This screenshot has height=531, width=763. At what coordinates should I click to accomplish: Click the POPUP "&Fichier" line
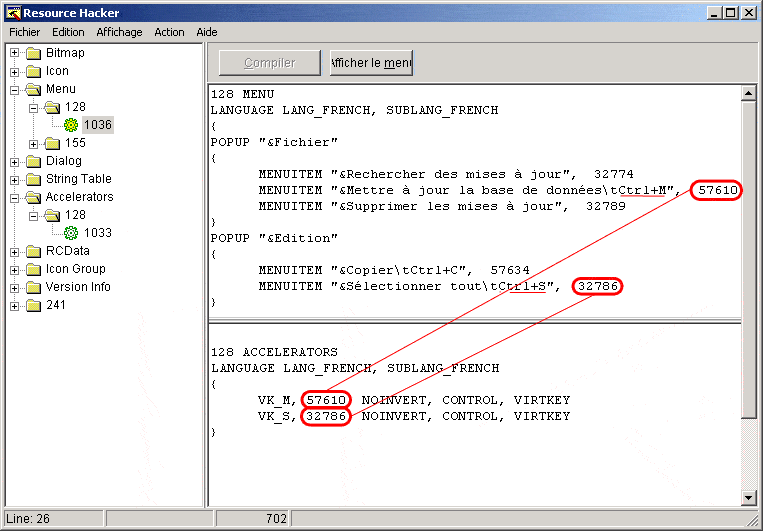(x=274, y=142)
